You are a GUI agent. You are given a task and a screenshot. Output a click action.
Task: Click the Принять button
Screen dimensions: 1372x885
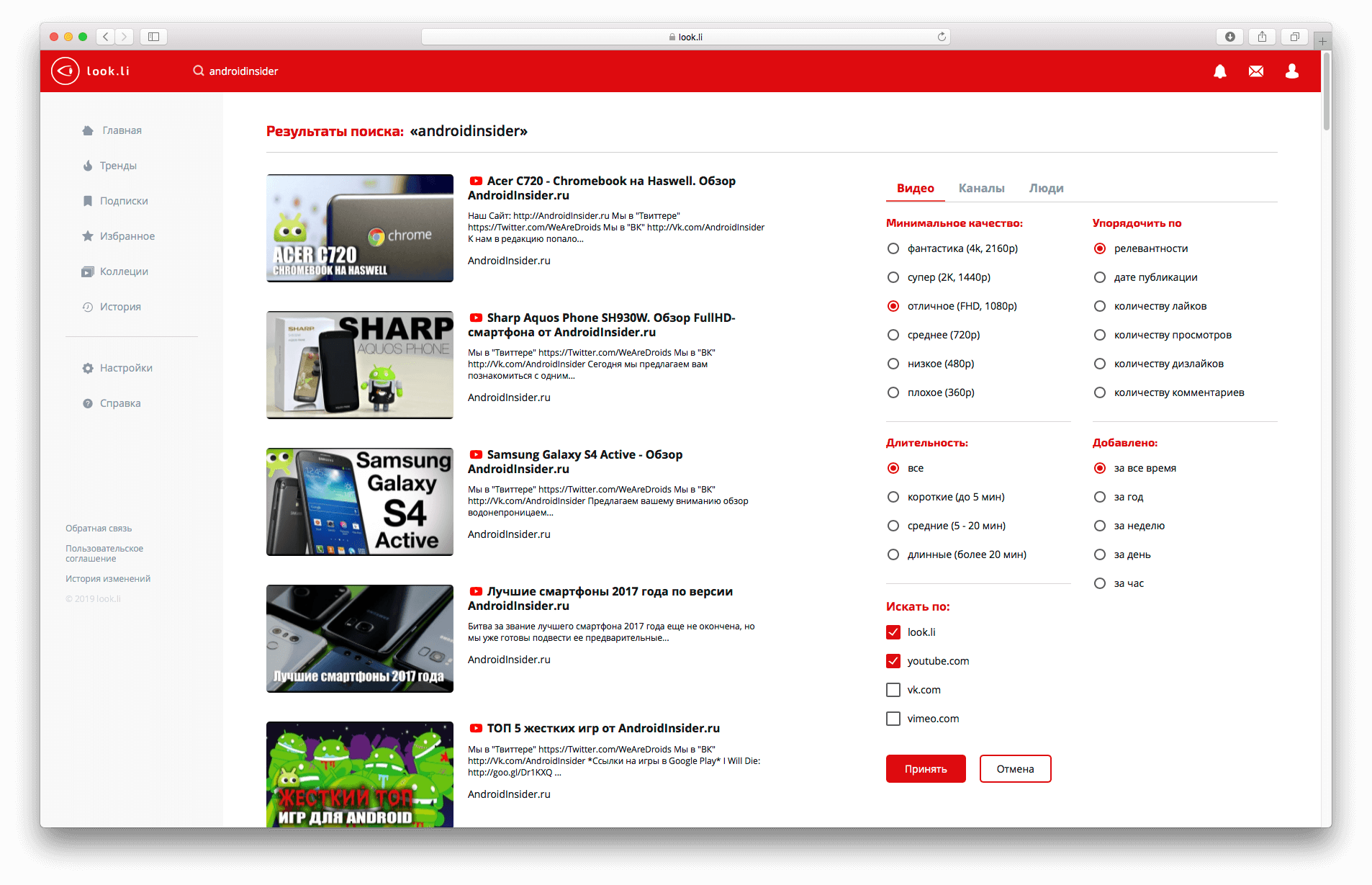pyautogui.click(x=926, y=769)
